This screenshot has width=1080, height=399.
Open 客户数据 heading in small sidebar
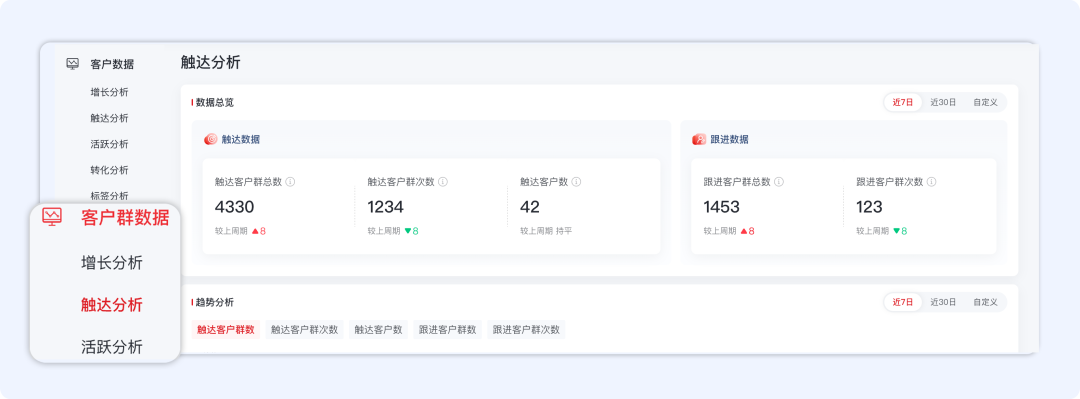tap(112, 64)
